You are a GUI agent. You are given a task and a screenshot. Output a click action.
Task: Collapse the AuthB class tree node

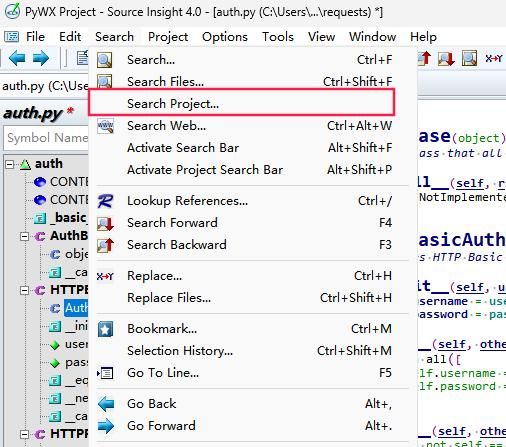24,236
